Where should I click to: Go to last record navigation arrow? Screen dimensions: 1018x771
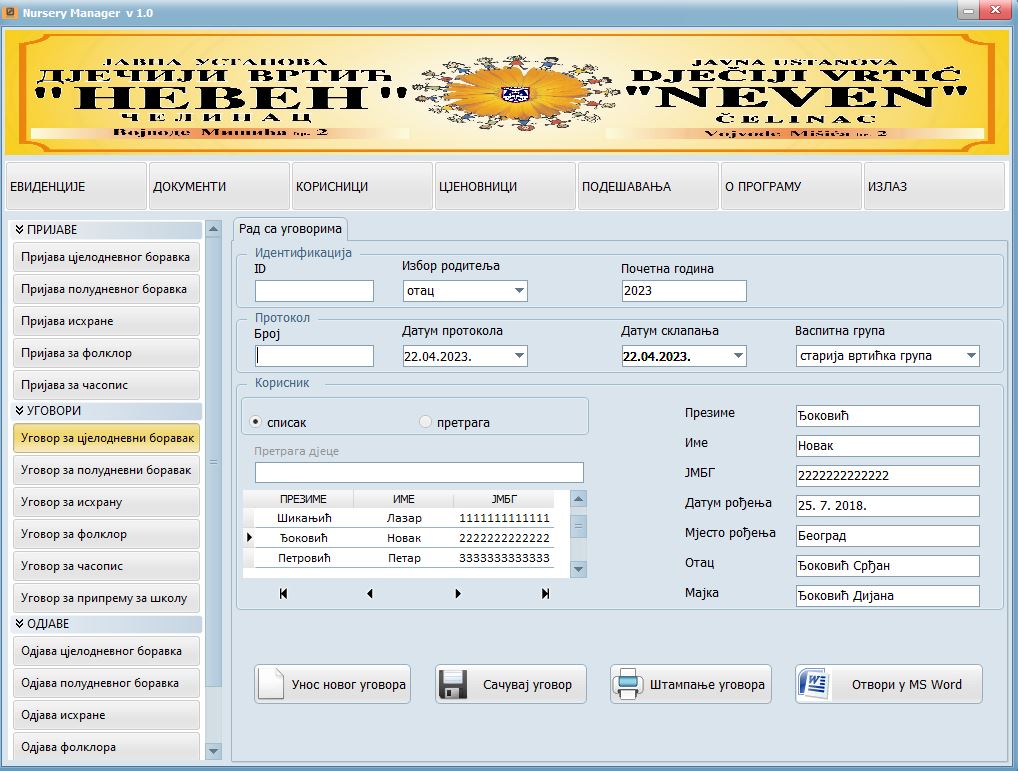coord(545,593)
